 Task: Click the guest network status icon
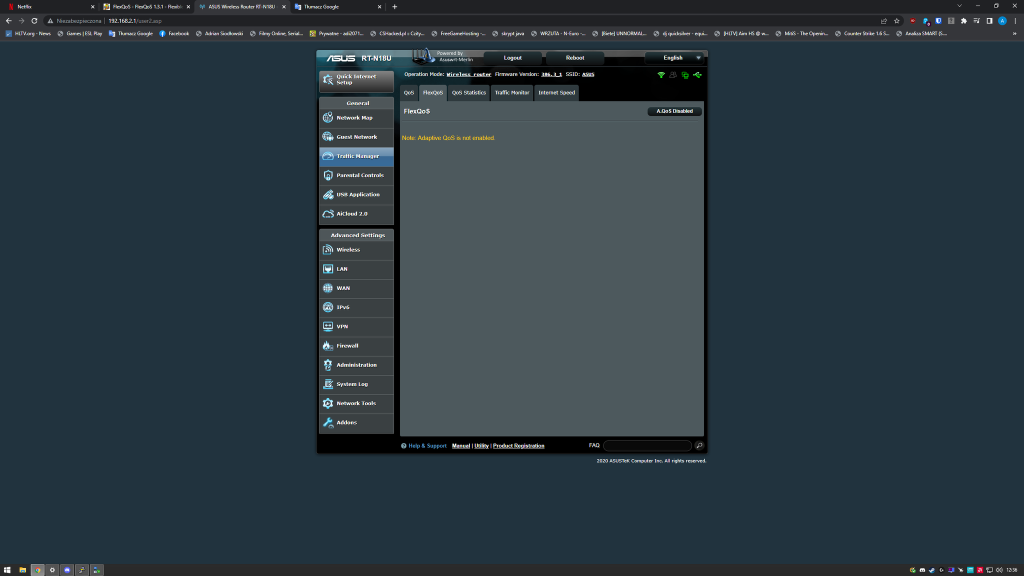(x=673, y=75)
